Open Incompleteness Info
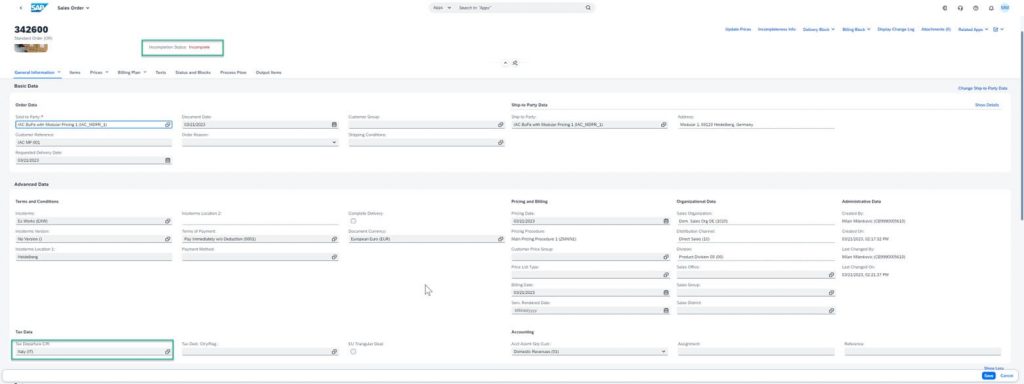Viewport: 1024px width, 384px height. click(776, 29)
